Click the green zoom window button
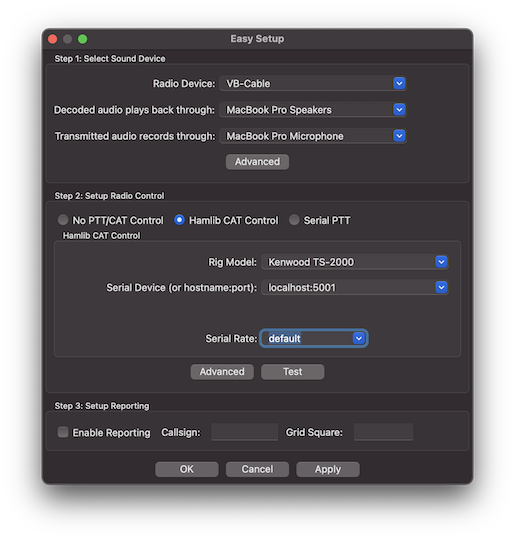This screenshot has width=515, height=540. click(82, 39)
